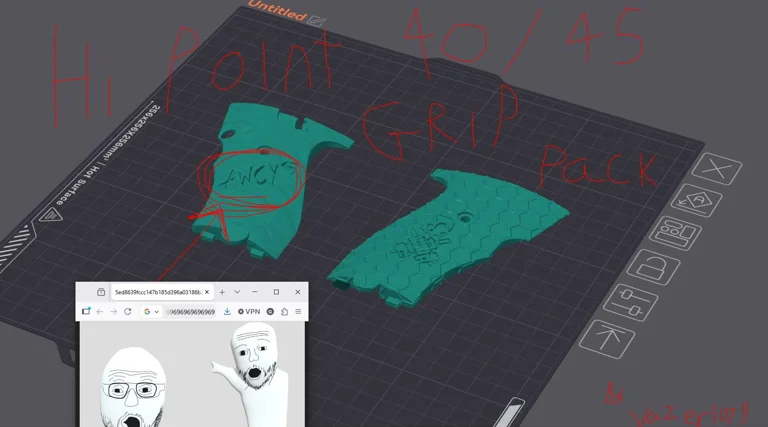Maximize the small browser window

(276, 292)
